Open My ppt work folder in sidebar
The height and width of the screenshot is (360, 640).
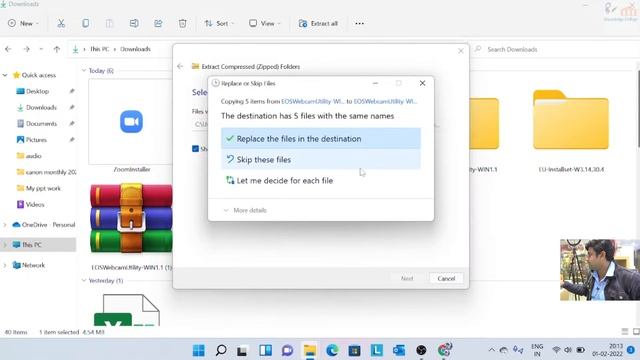point(43,188)
